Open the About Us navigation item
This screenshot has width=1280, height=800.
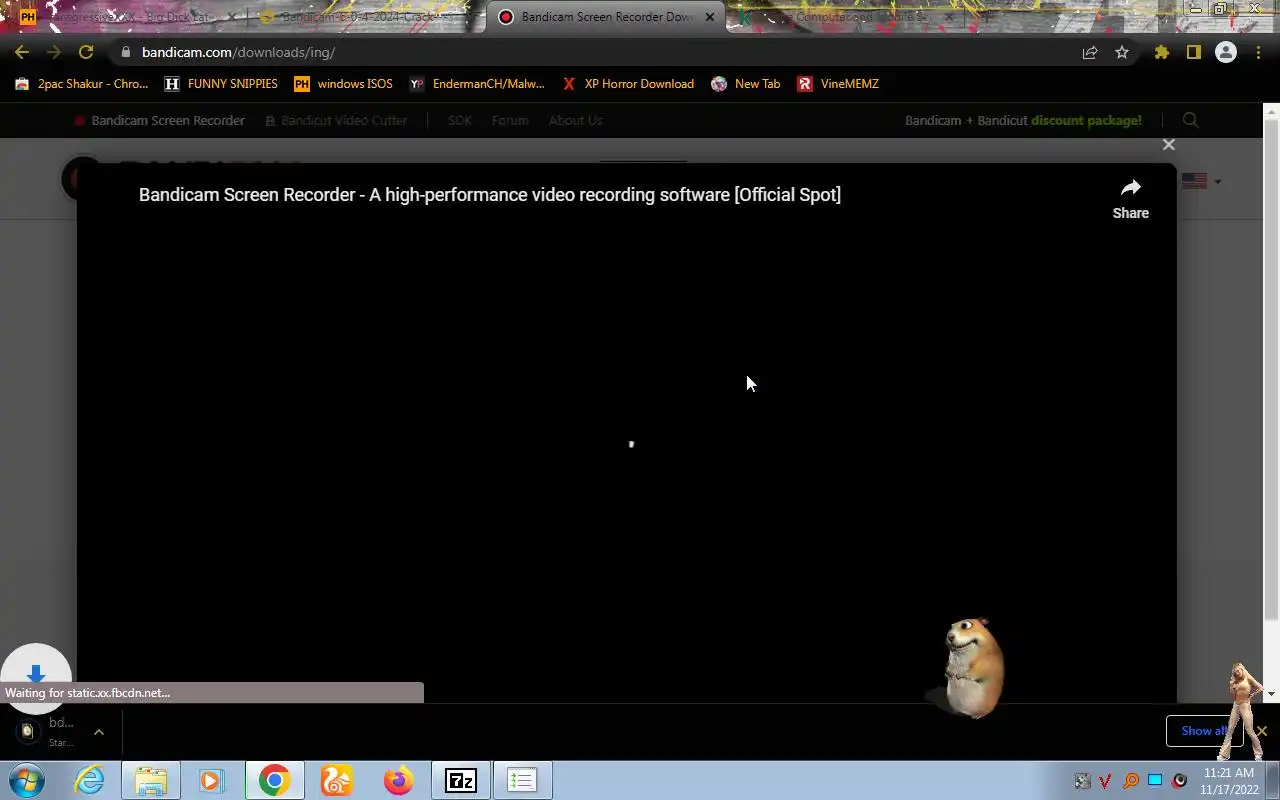(575, 120)
